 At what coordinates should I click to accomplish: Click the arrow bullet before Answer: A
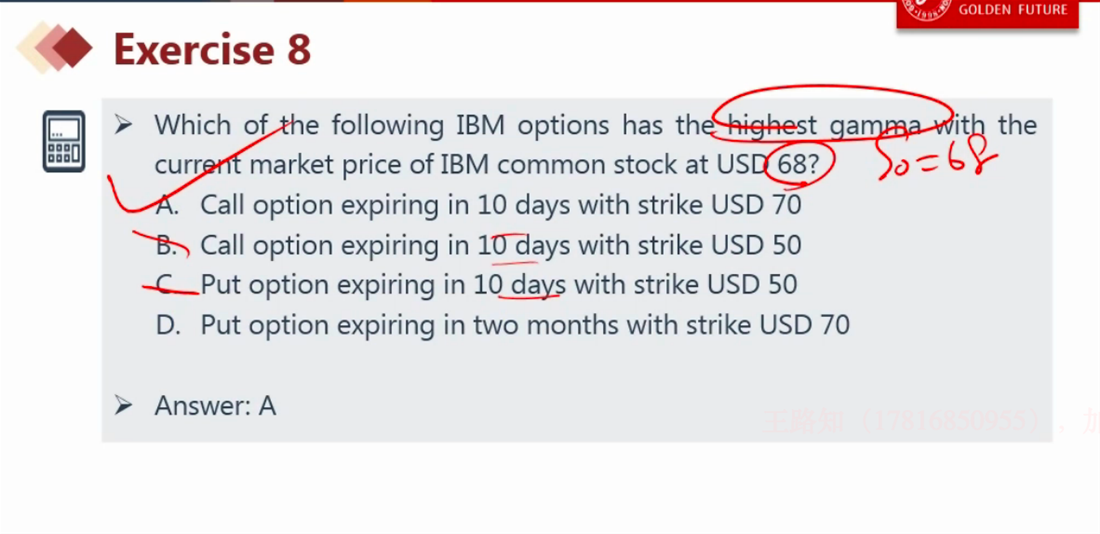[x=123, y=405]
